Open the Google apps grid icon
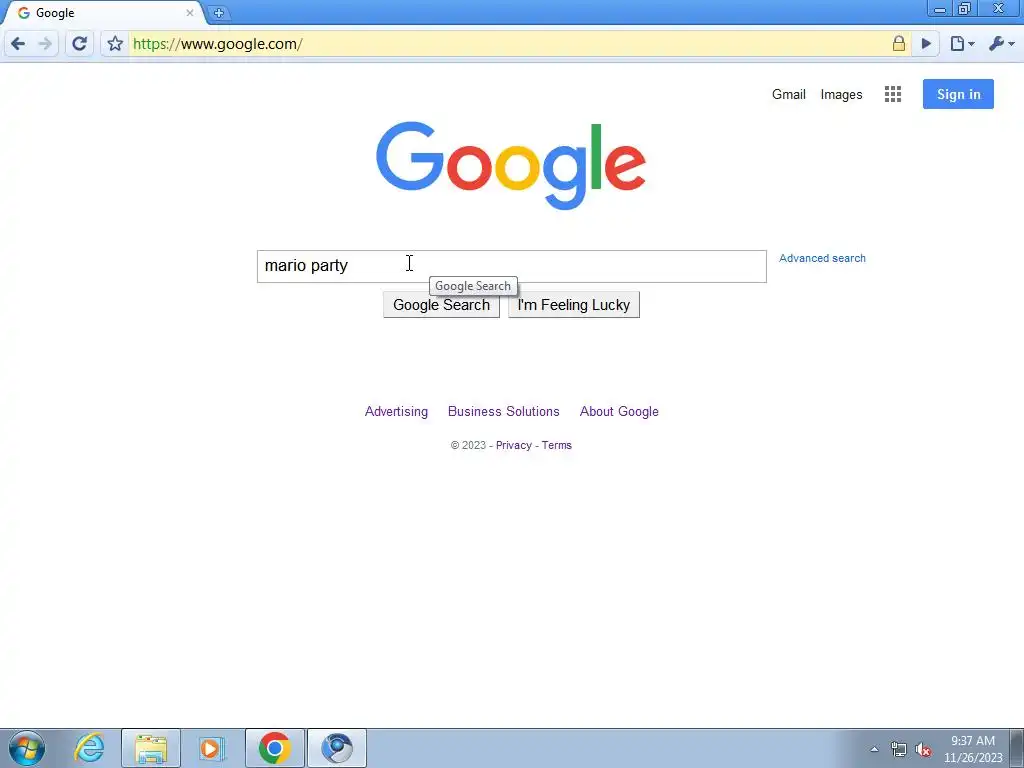 pyautogui.click(x=893, y=94)
